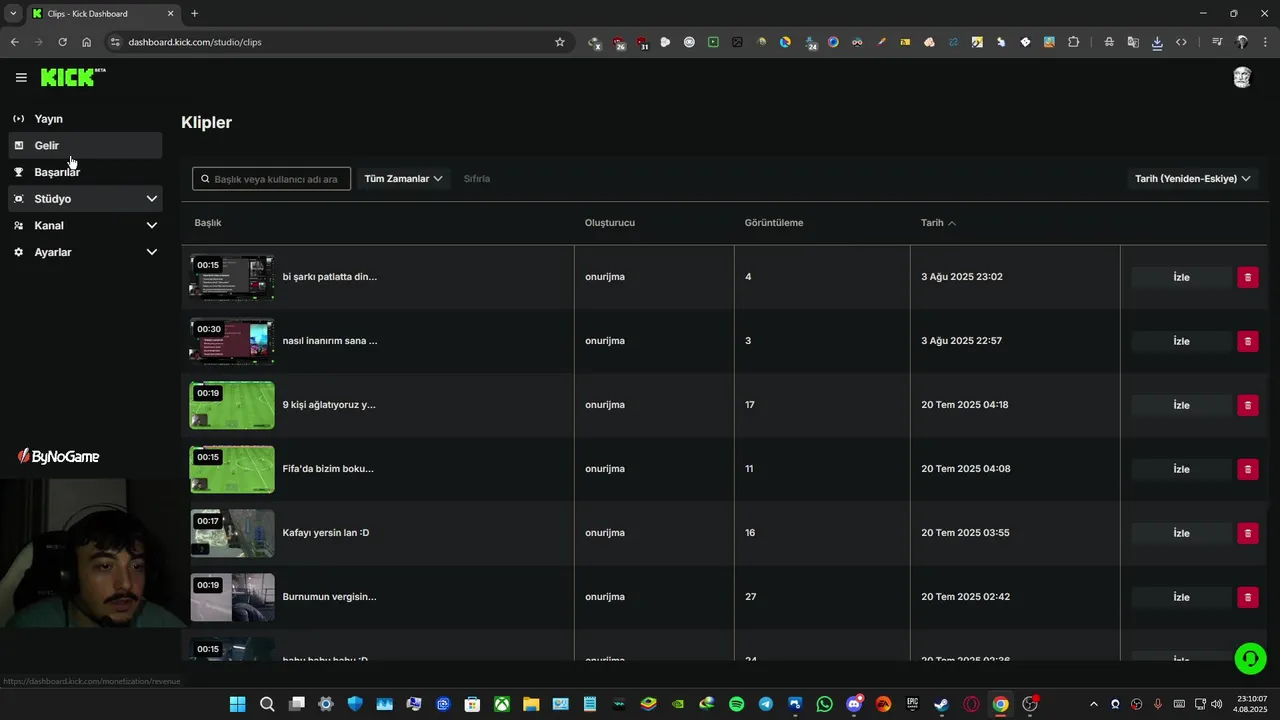
Task: Expand the Stüdyo sidebar section
Action: click(85, 199)
